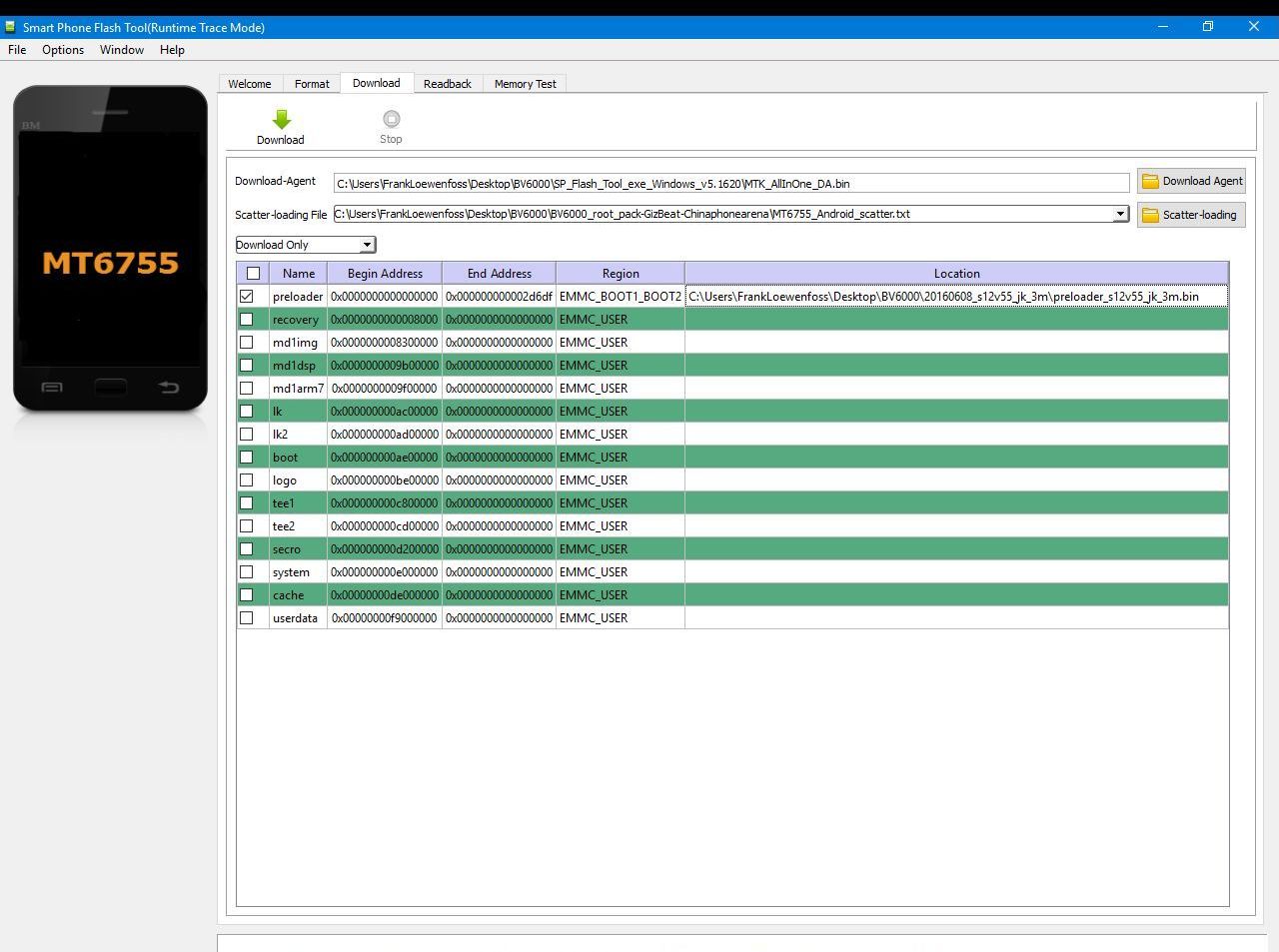Click the phone's back key icon

pyautogui.click(x=168, y=388)
